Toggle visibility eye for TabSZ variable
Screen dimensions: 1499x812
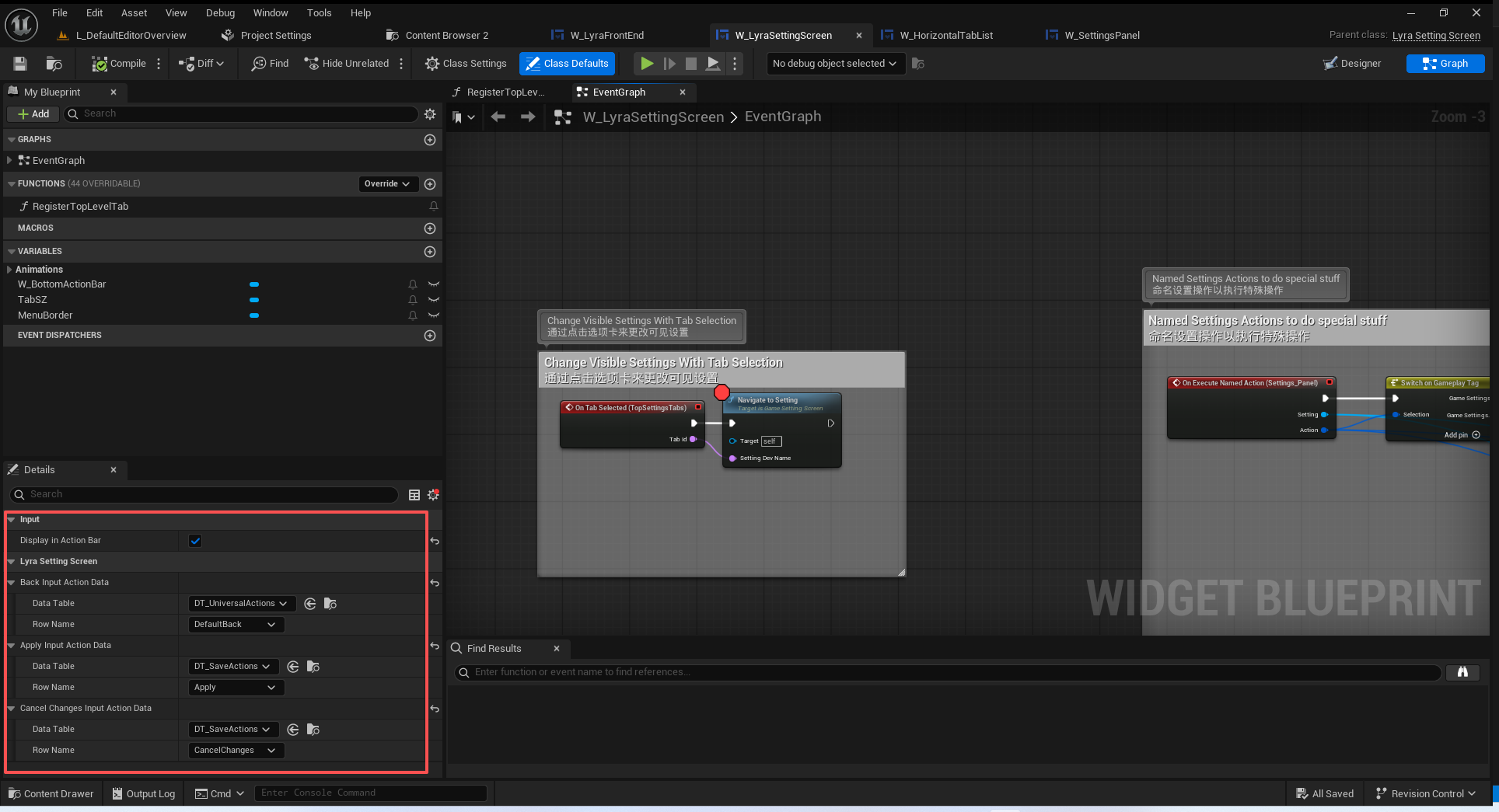click(434, 300)
